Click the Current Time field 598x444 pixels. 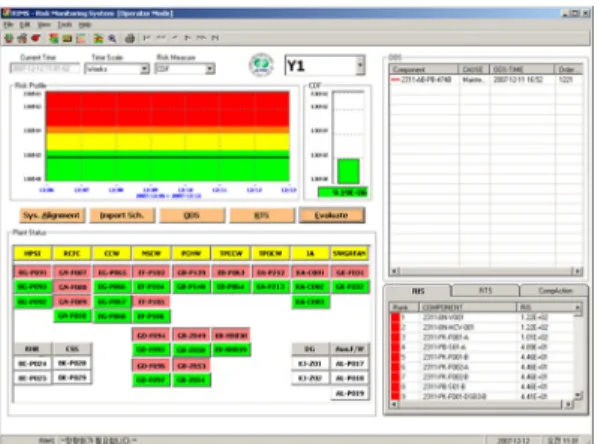click(45, 69)
